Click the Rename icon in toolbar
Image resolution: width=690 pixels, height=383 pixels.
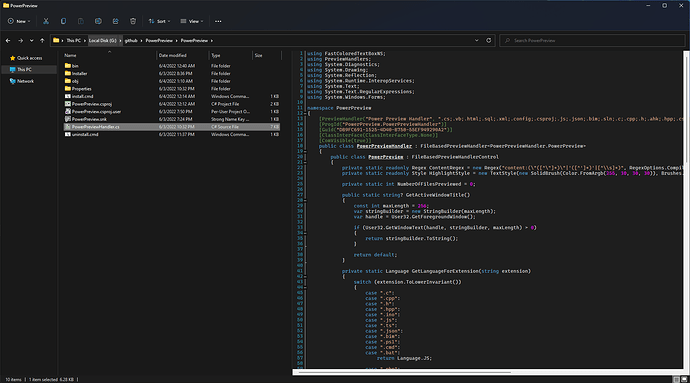coord(98,21)
